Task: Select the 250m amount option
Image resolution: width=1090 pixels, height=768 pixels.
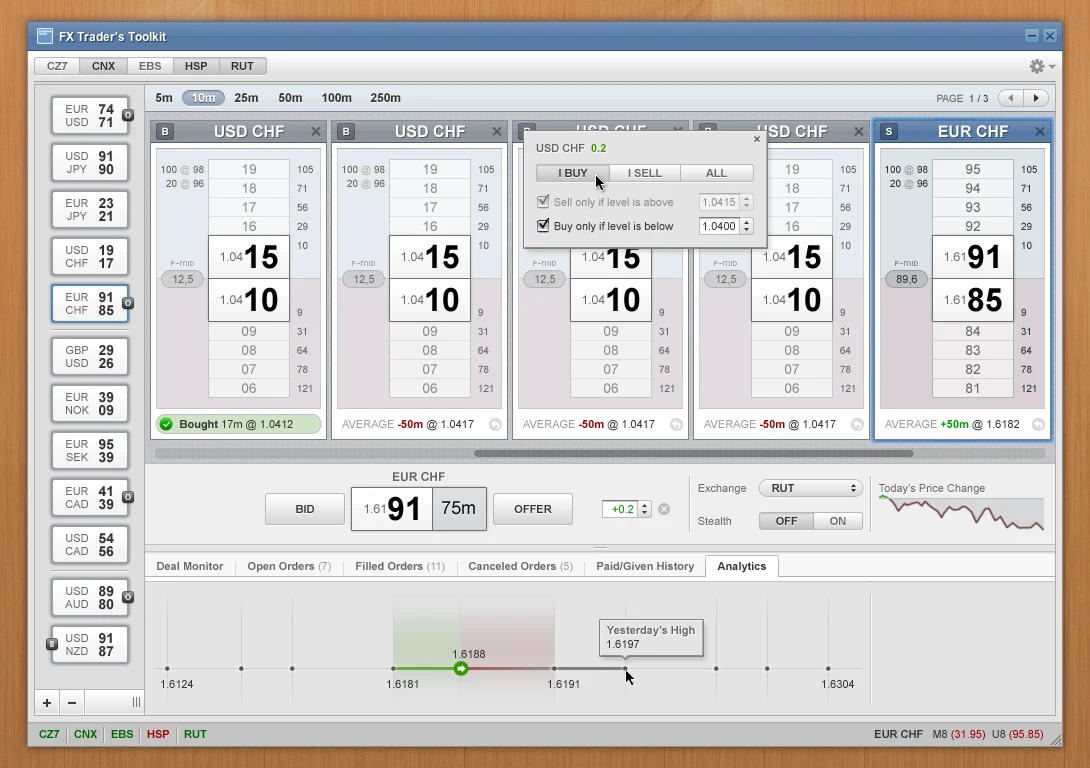Action: (x=385, y=98)
